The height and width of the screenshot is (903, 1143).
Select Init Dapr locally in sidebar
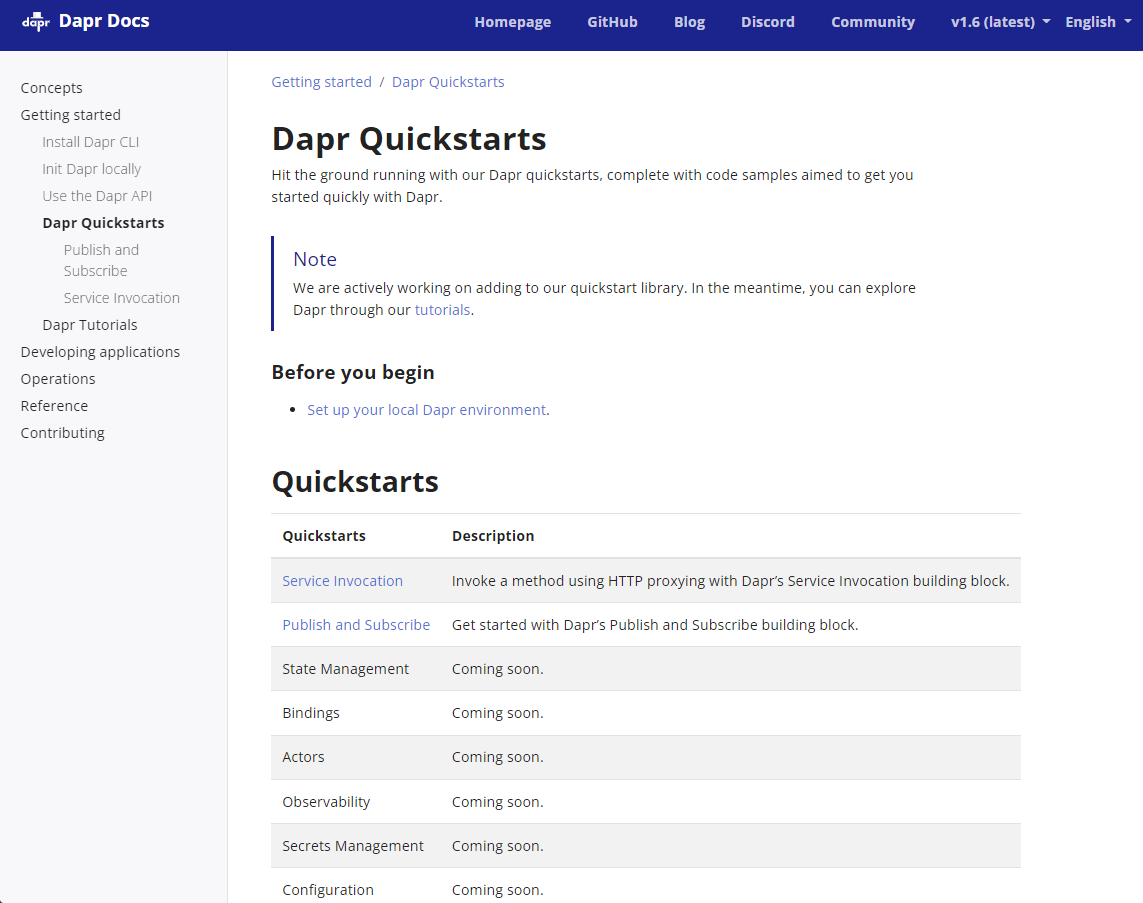pyautogui.click(x=92, y=169)
